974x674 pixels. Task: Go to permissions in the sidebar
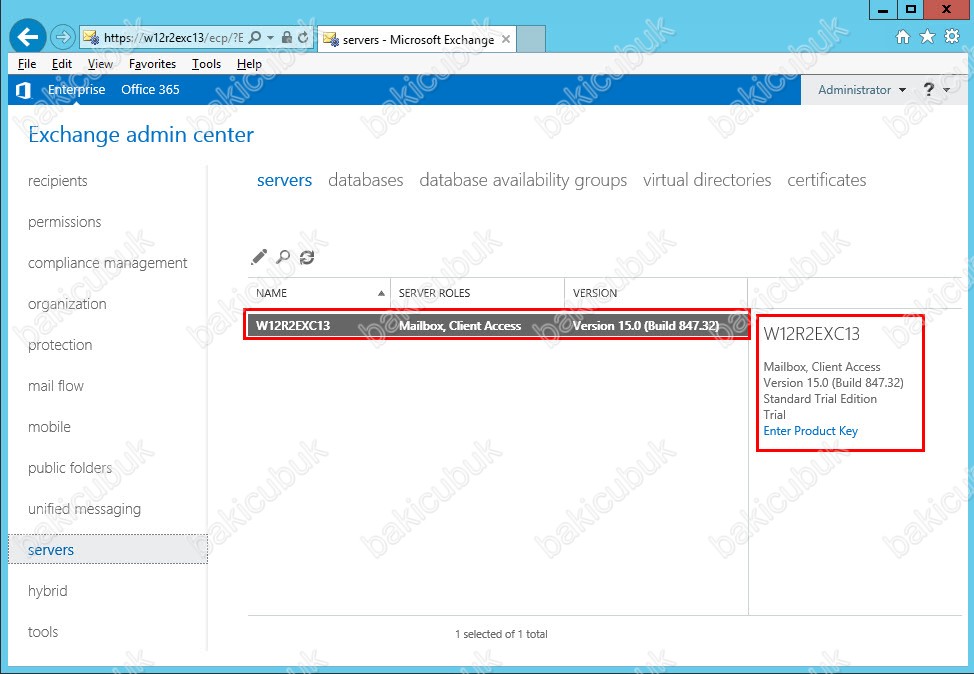(x=65, y=222)
